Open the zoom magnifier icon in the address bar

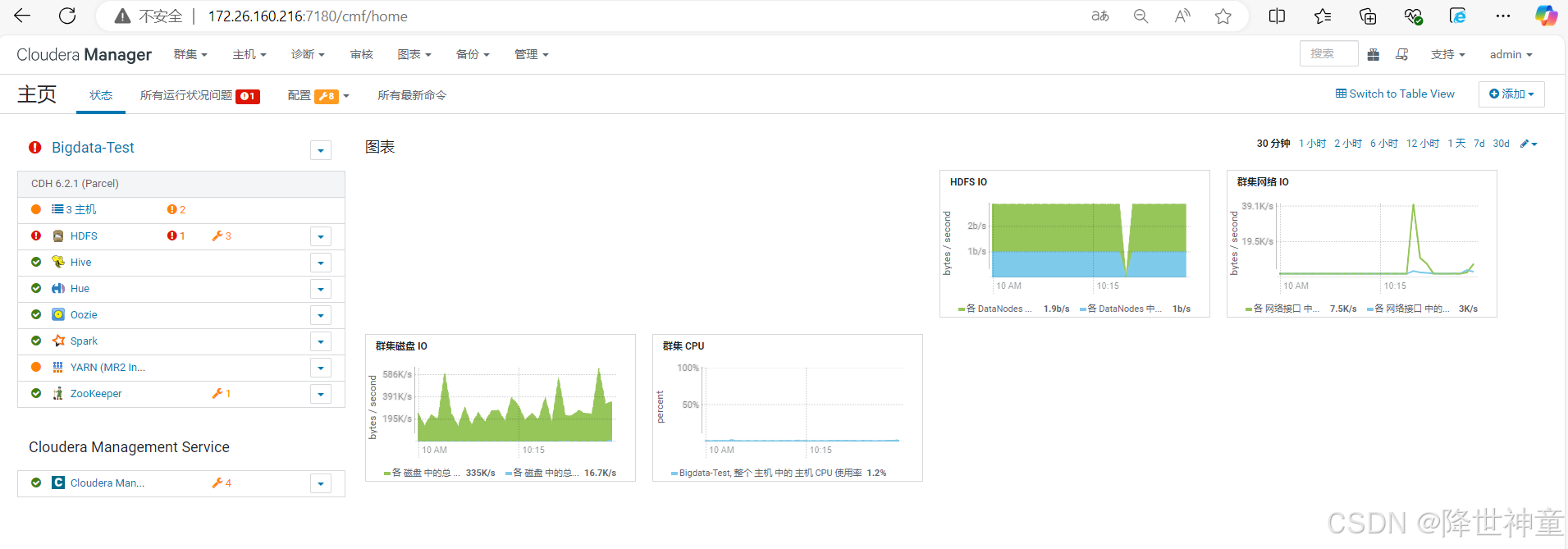point(1141,16)
